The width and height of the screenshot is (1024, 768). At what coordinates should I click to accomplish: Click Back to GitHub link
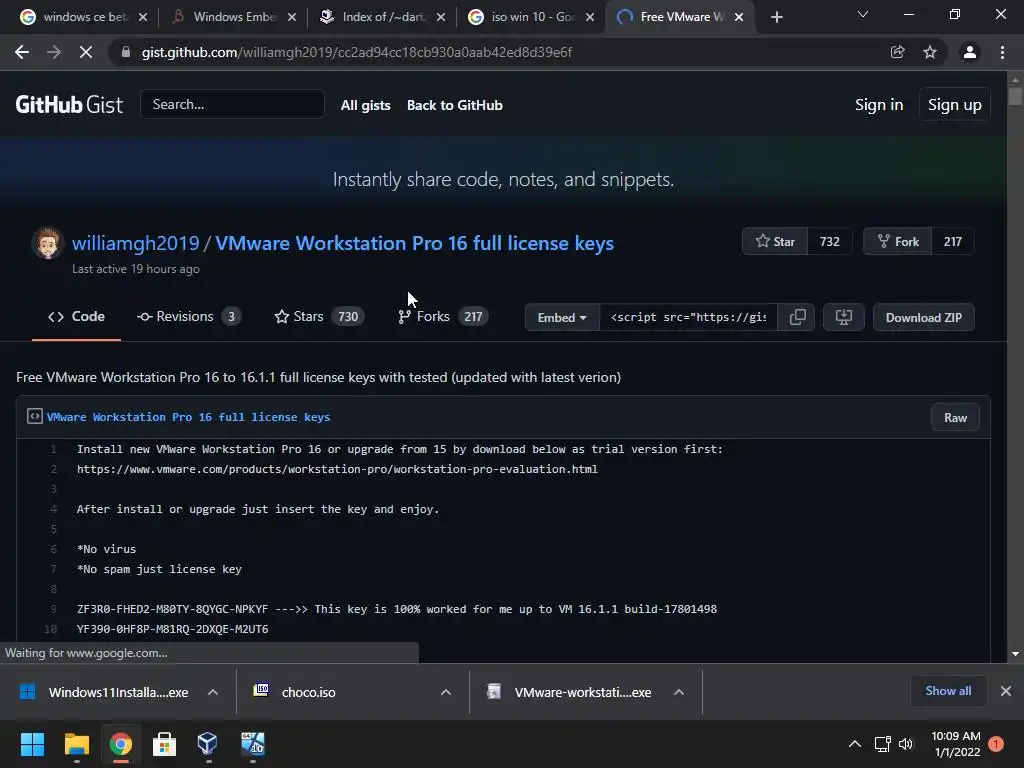point(455,105)
